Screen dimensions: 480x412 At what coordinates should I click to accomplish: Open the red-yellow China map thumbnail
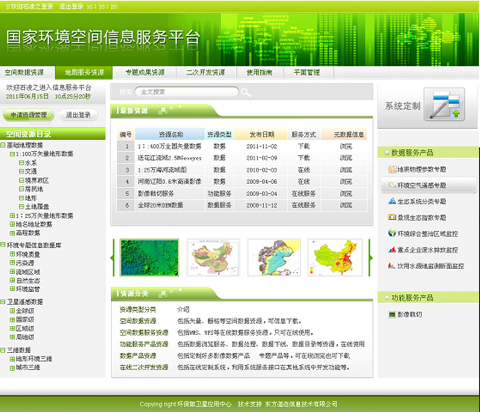coord(335,257)
